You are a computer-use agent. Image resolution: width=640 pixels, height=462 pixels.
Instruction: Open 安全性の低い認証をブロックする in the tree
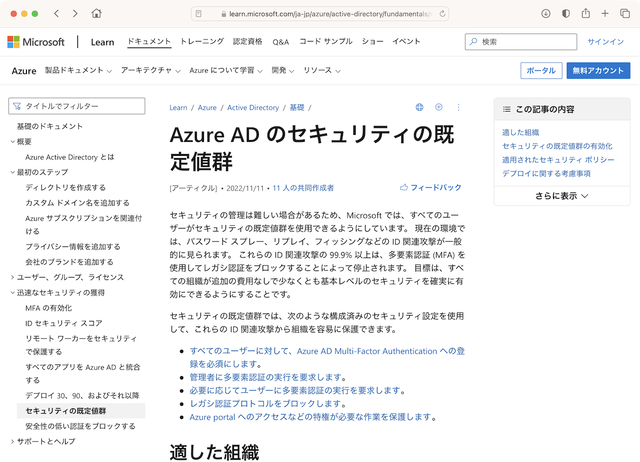[80, 426]
